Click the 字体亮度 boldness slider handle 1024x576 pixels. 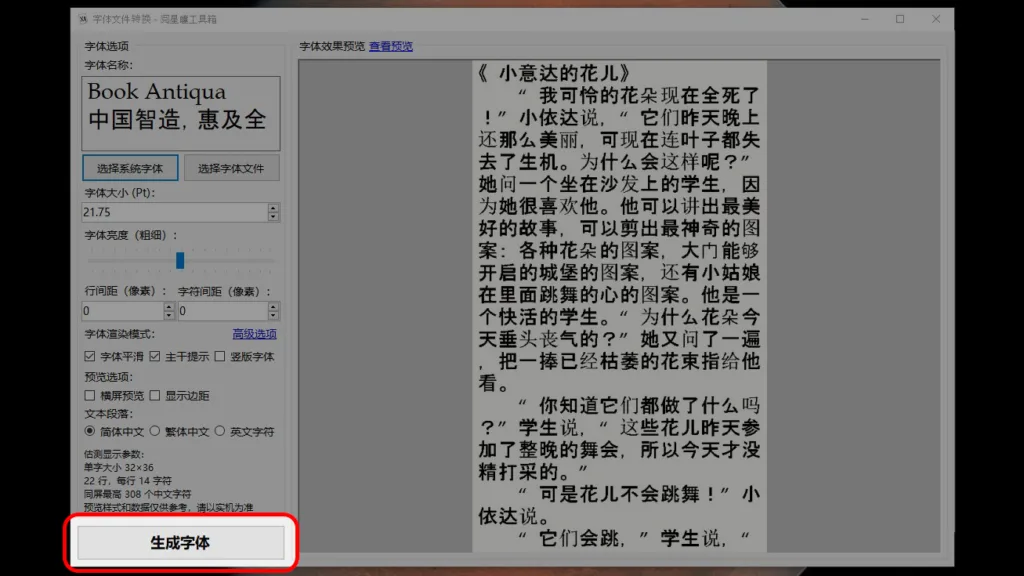point(181,260)
